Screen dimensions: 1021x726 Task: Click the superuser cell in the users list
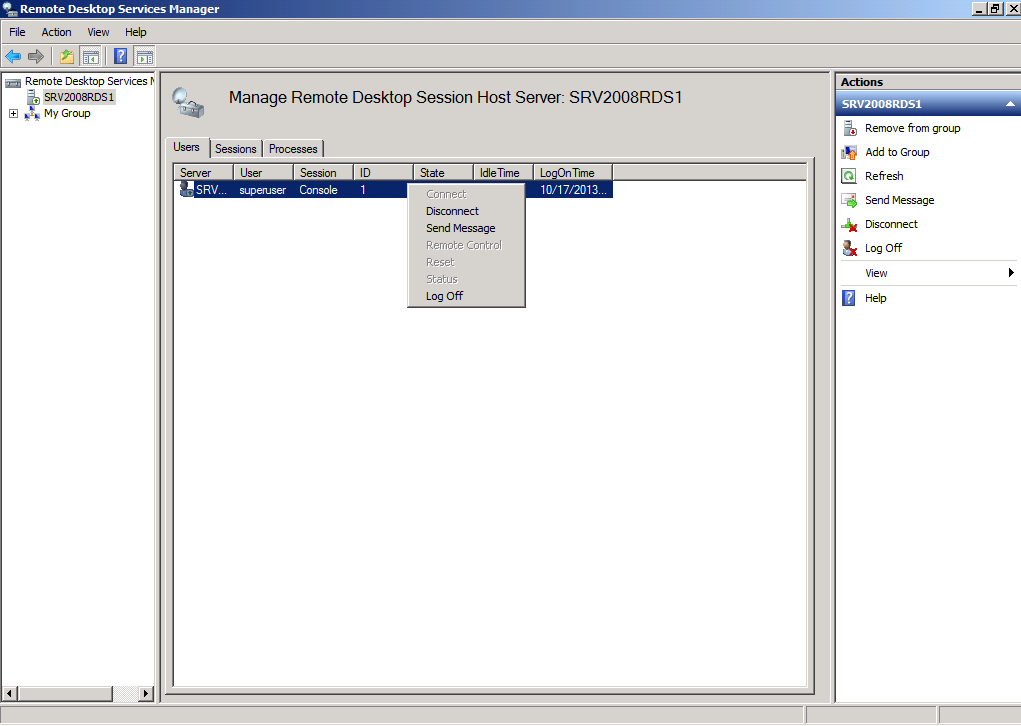click(x=262, y=190)
